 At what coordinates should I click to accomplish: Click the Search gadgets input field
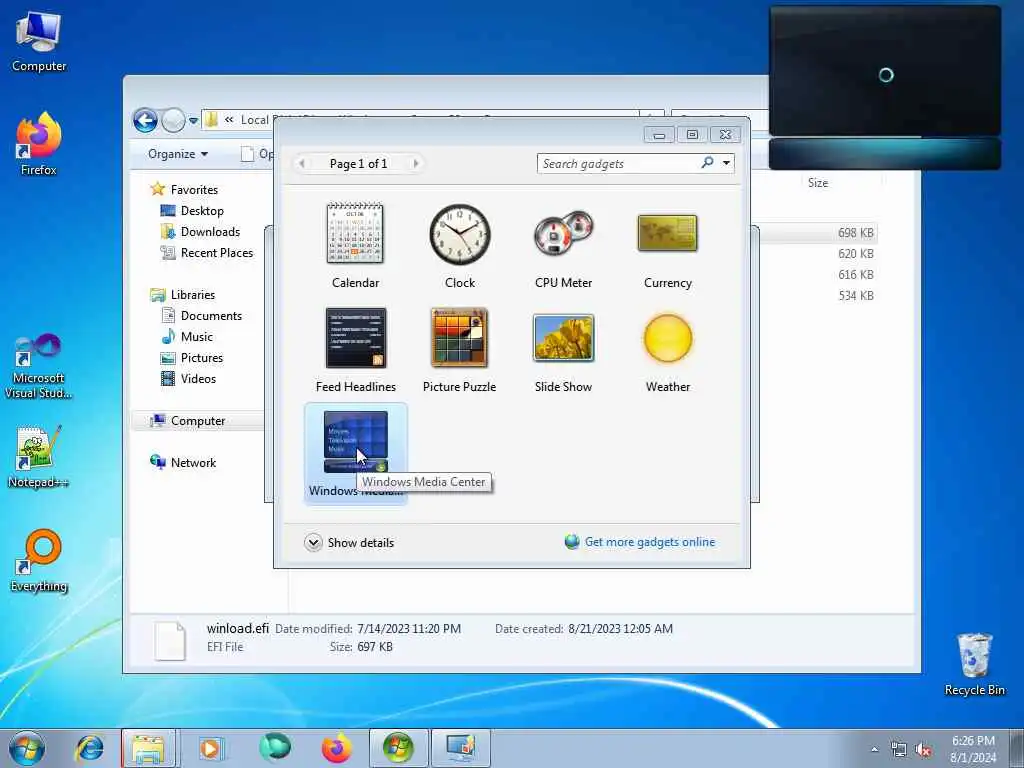(617, 164)
